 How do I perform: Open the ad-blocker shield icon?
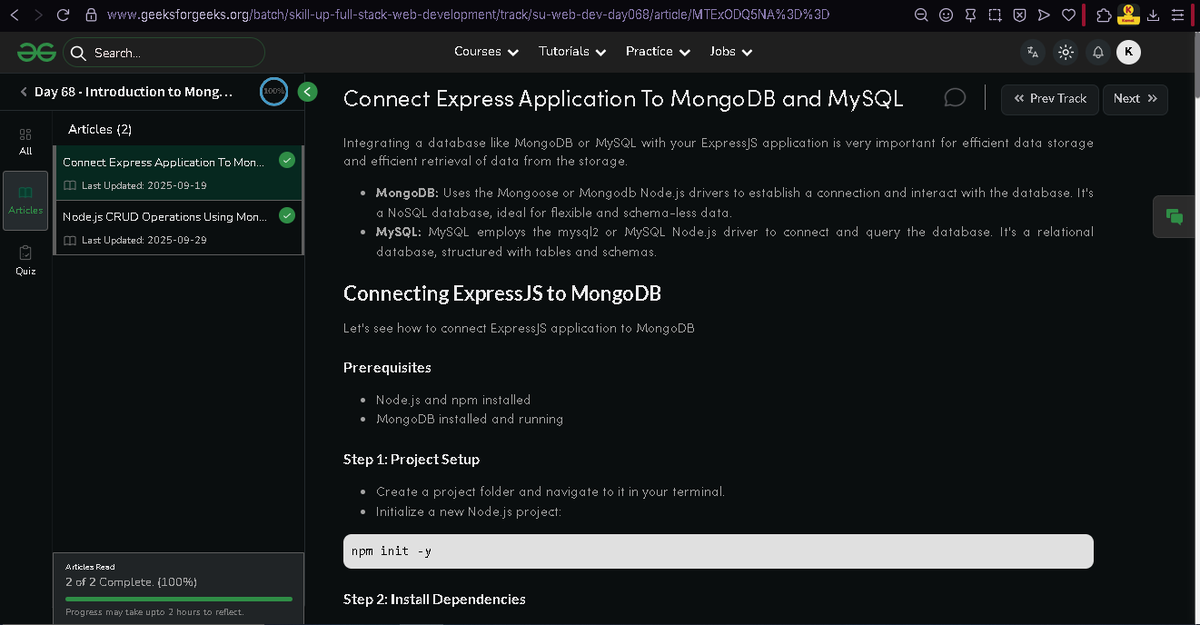(1019, 15)
